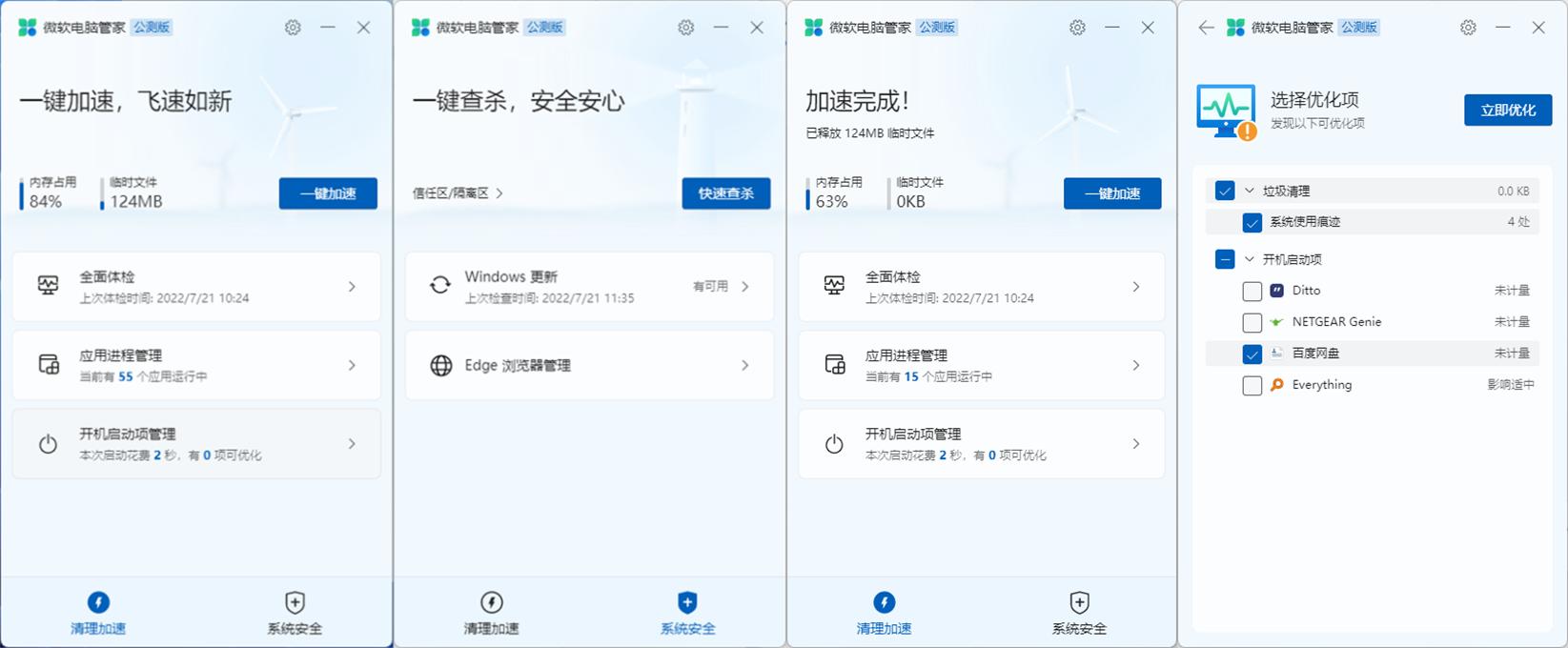Viewport: 1568px width, 648px height.
Task: Check the Everything checkbox
Action: point(1252,385)
